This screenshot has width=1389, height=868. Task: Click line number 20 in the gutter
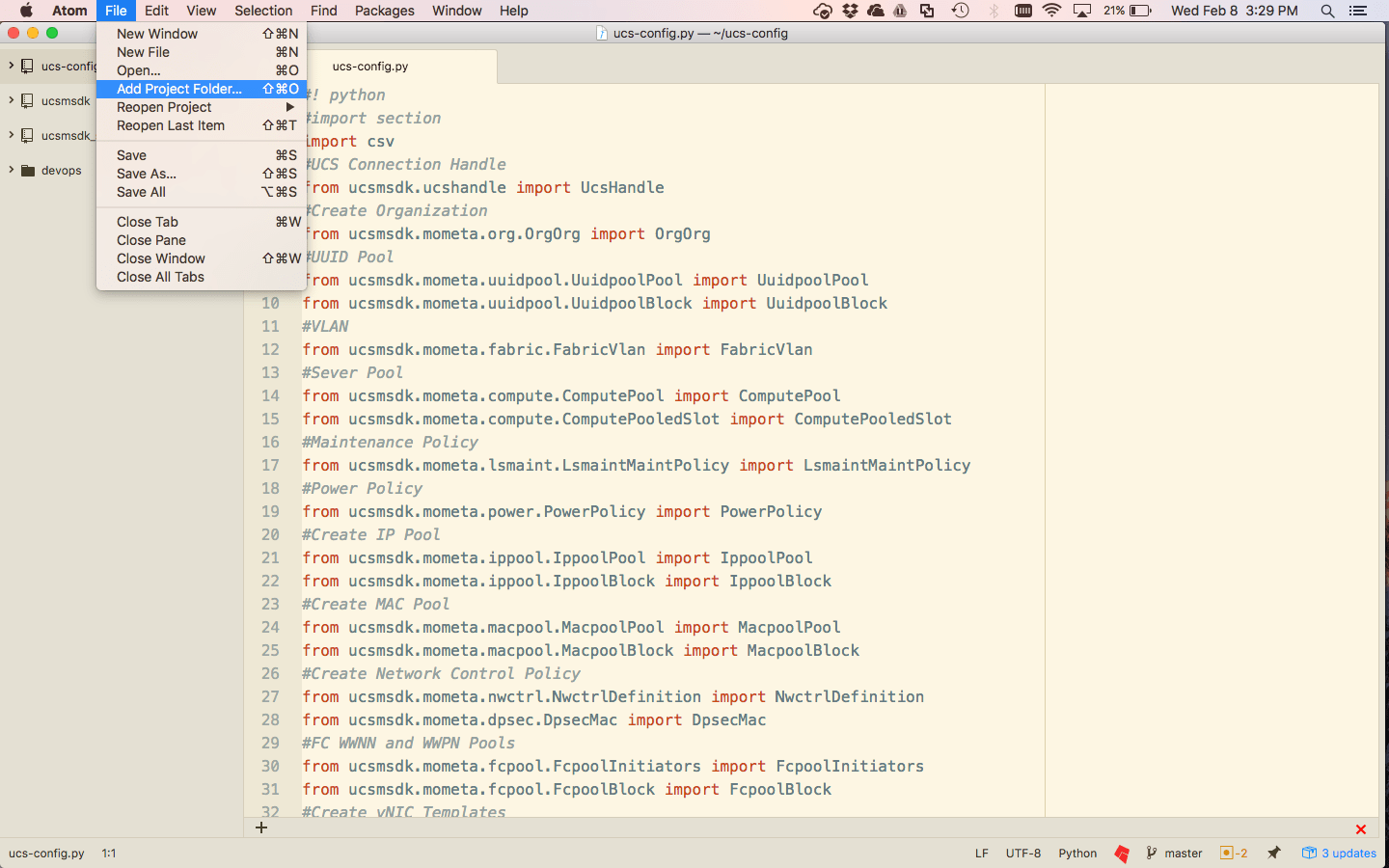[x=270, y=534]
